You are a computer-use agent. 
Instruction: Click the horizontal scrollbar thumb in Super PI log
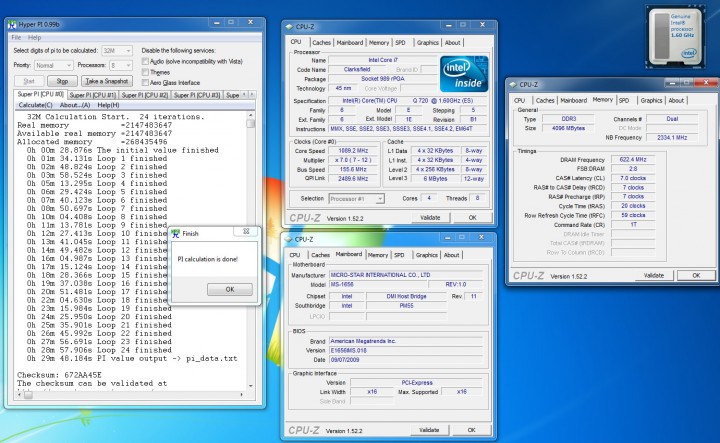pos(28,394)
